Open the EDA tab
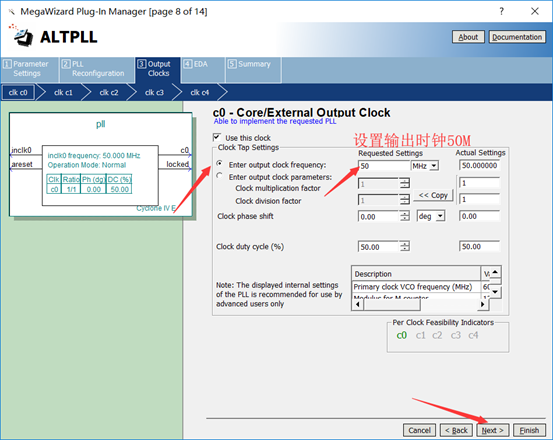Screen dimensions: 553x440 point(203,69)
